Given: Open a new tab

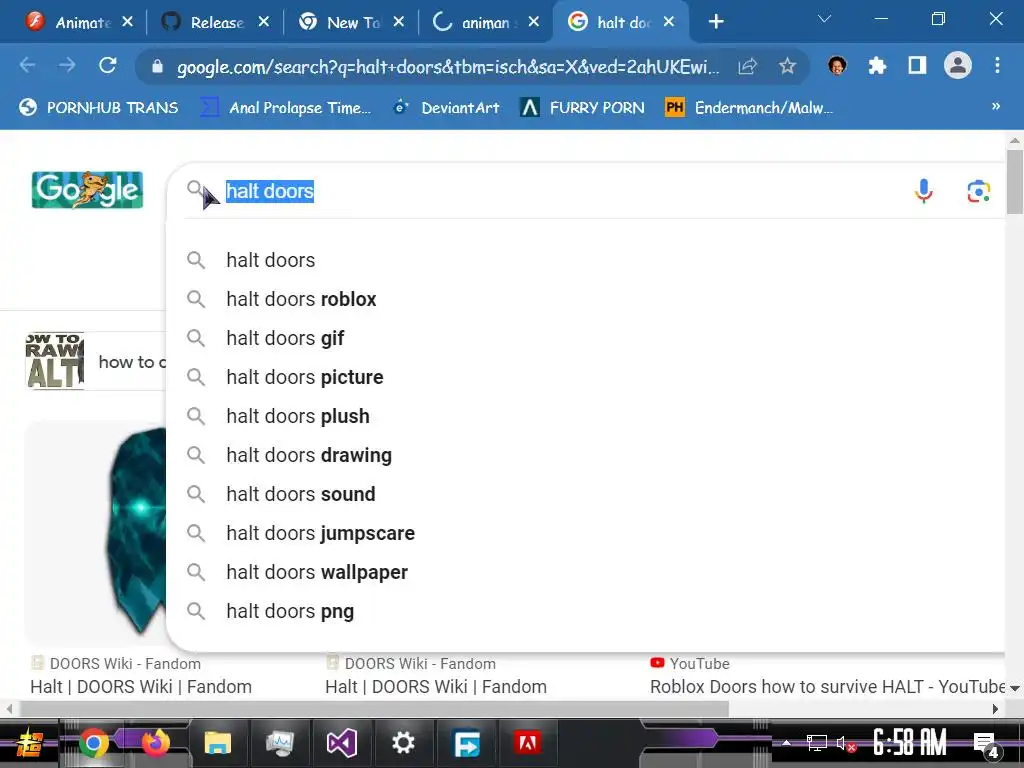Looking at the screenshot, I should (716, 22).
